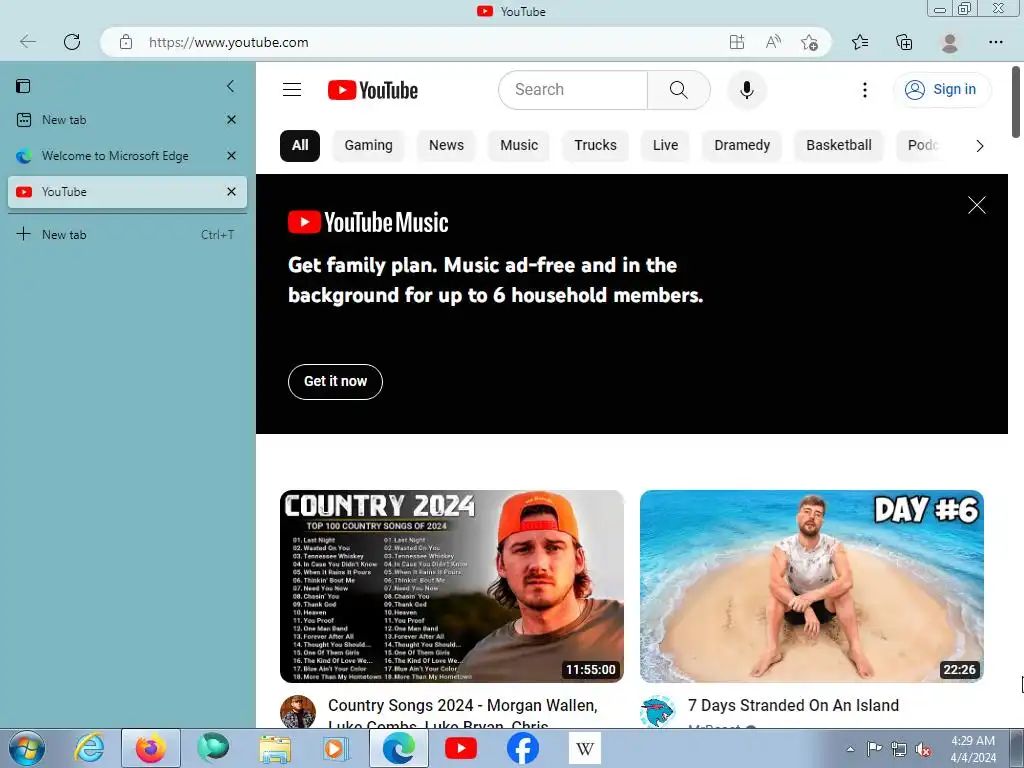Open MrBeast channel avatar
This screenshot has width=1024, height=768.
(x=658, y=711)
